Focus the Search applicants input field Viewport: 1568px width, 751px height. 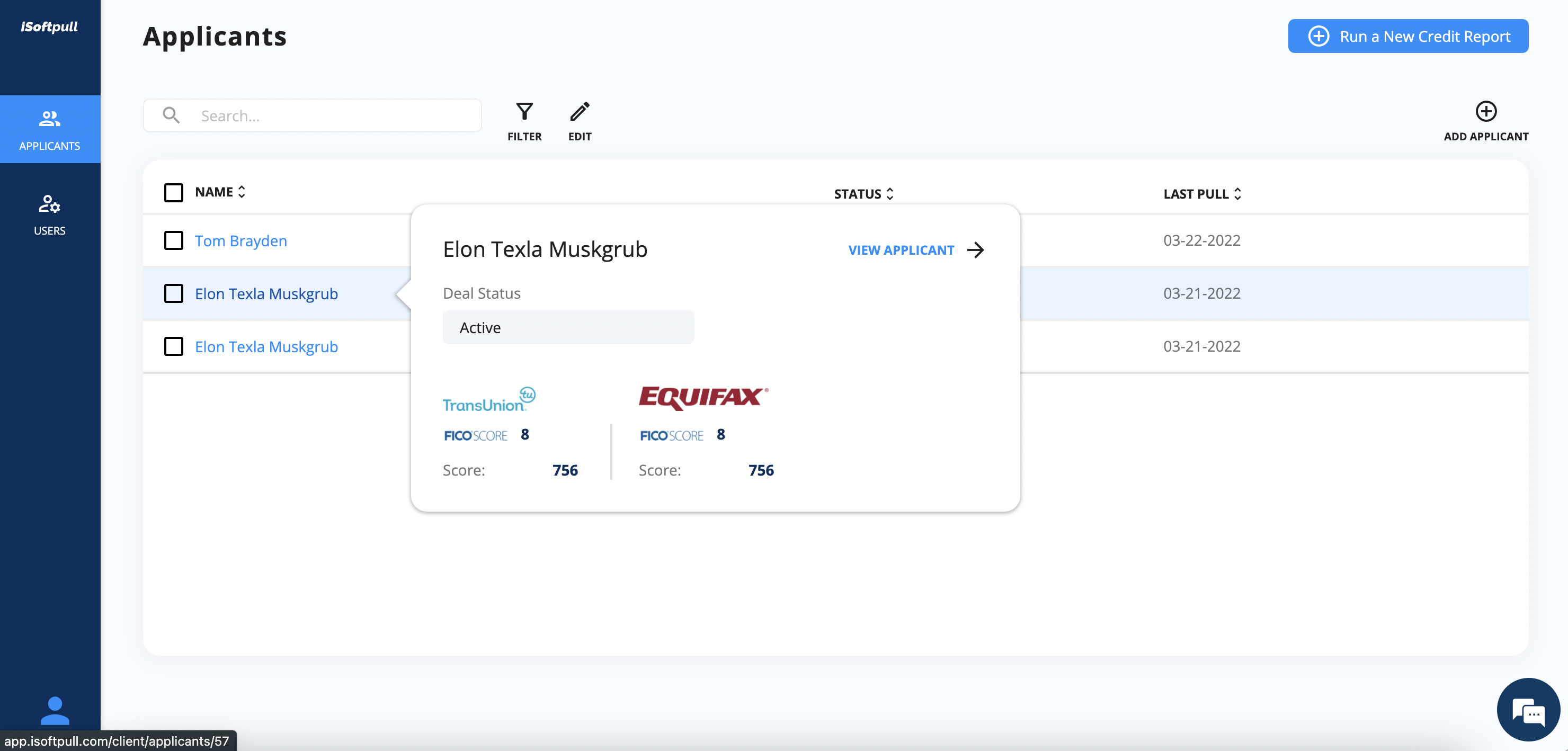coord(335,115)
